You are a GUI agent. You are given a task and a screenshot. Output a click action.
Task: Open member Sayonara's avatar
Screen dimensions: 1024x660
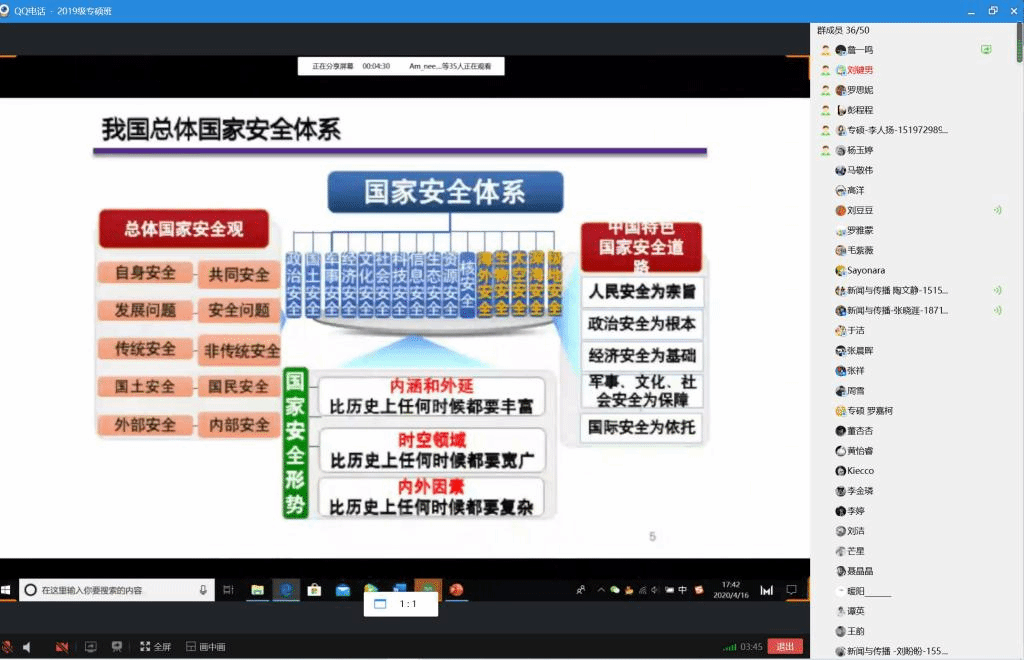coord(840,270)
